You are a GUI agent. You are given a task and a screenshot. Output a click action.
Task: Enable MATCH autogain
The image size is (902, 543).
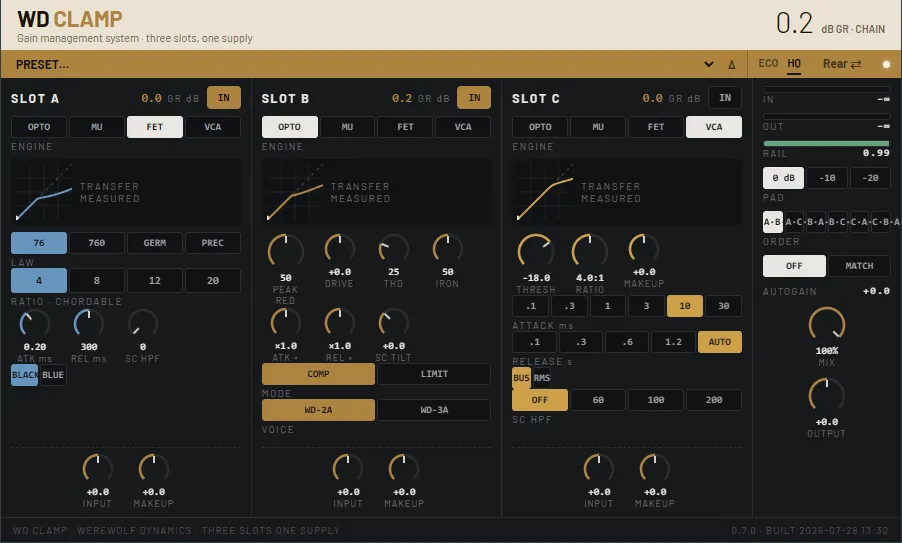pos(859,266)
